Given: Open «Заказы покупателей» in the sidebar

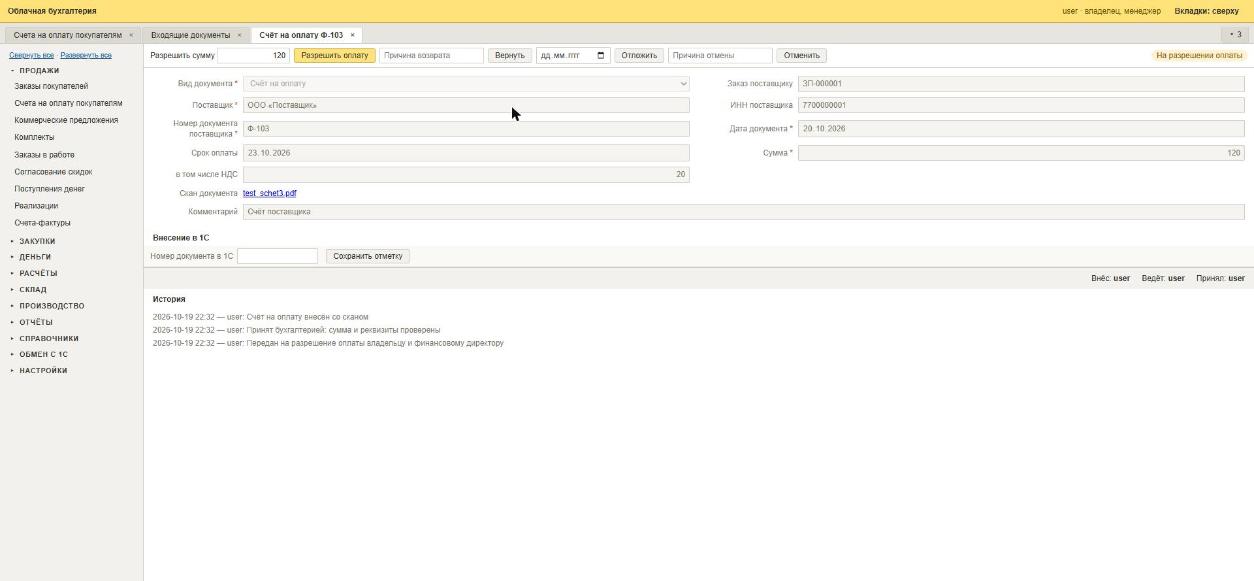Looking at the screenshot, I should [51, 86].
